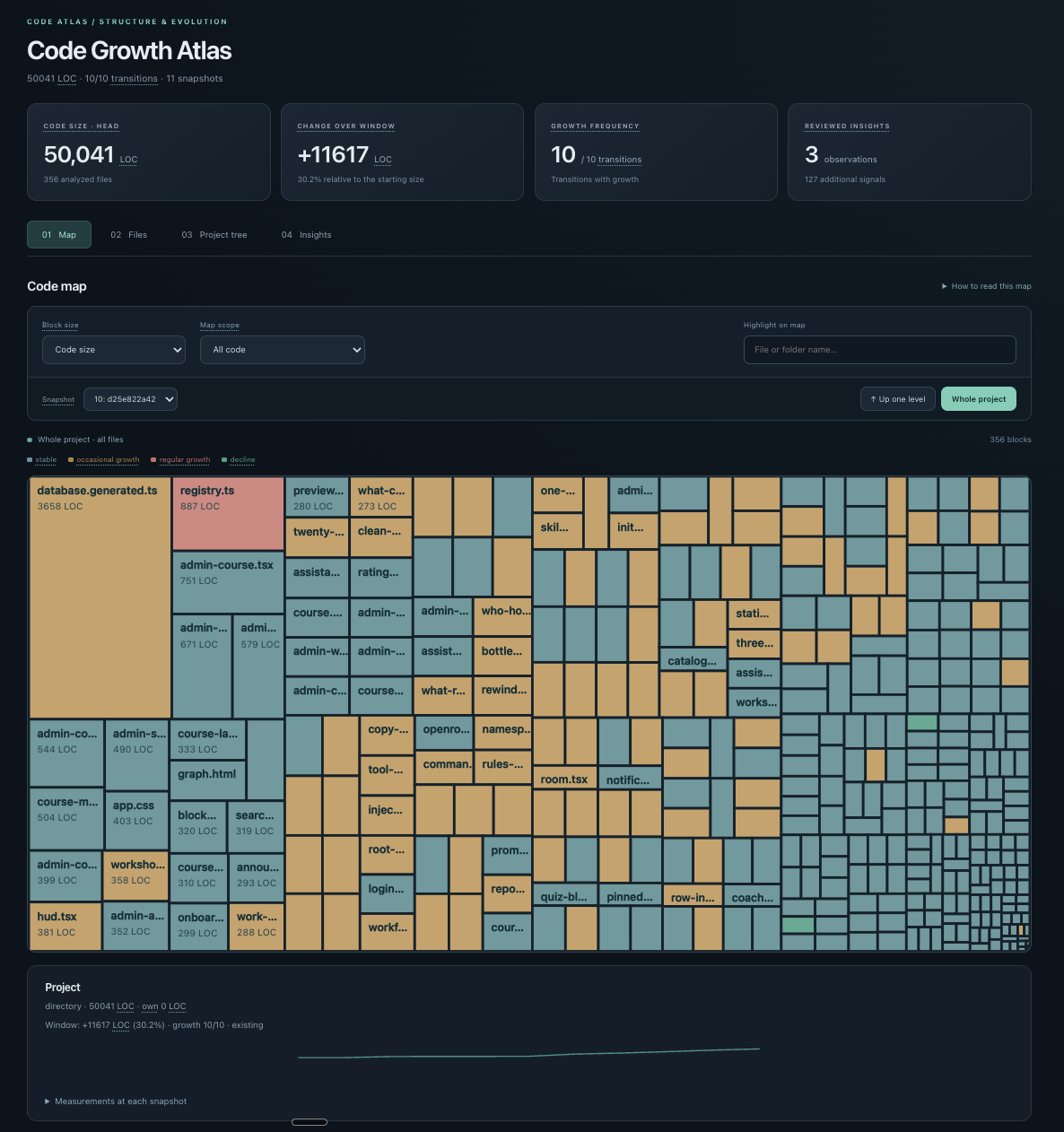Click the regular growth legend swatch
Image resolution: width=1064 pixels, height=1132 pixels.
(153, 460)
